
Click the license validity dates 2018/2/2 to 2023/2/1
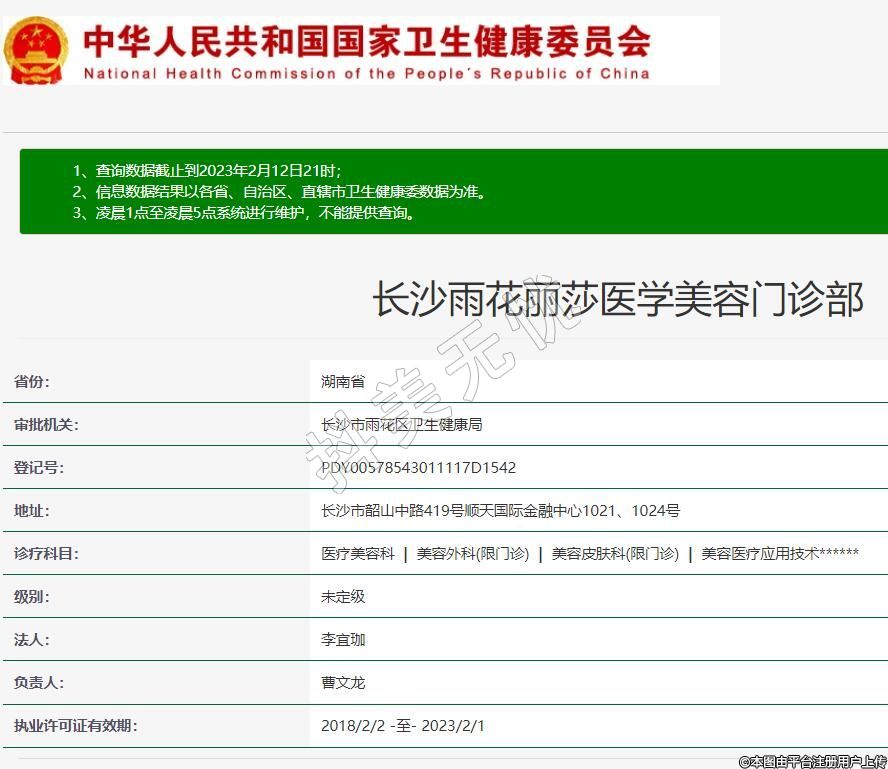point(403,725)
